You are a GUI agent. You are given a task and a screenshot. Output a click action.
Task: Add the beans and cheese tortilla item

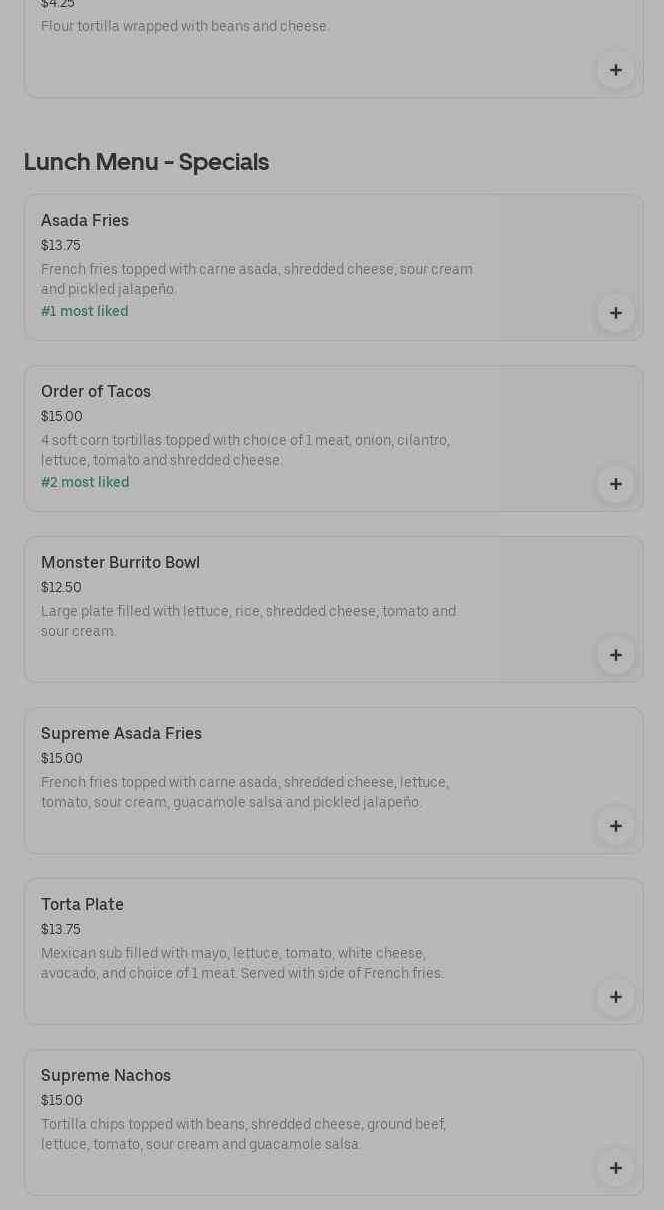pyautogui.click(x=615, y=70)
